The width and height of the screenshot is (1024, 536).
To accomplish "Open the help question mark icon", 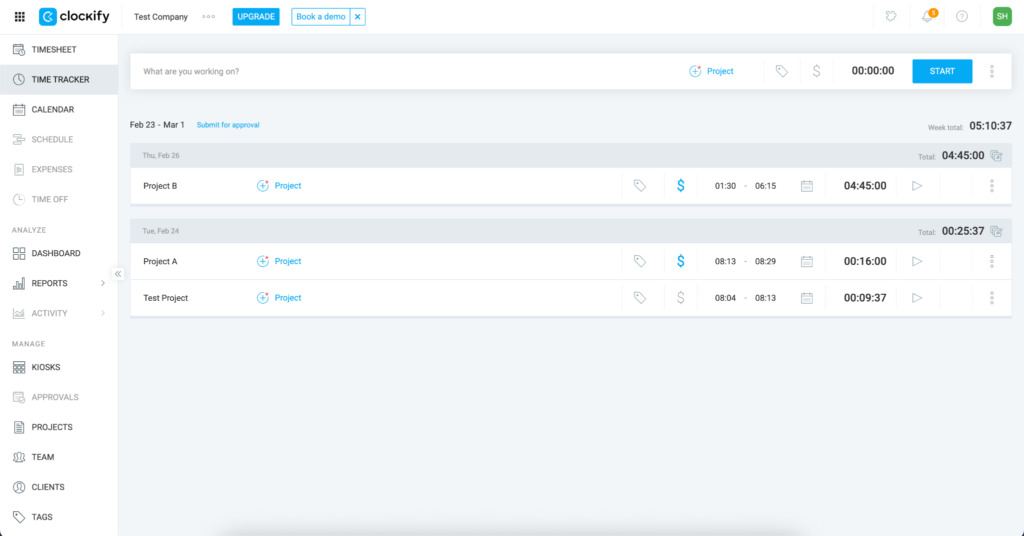I will tap(962, 16).
